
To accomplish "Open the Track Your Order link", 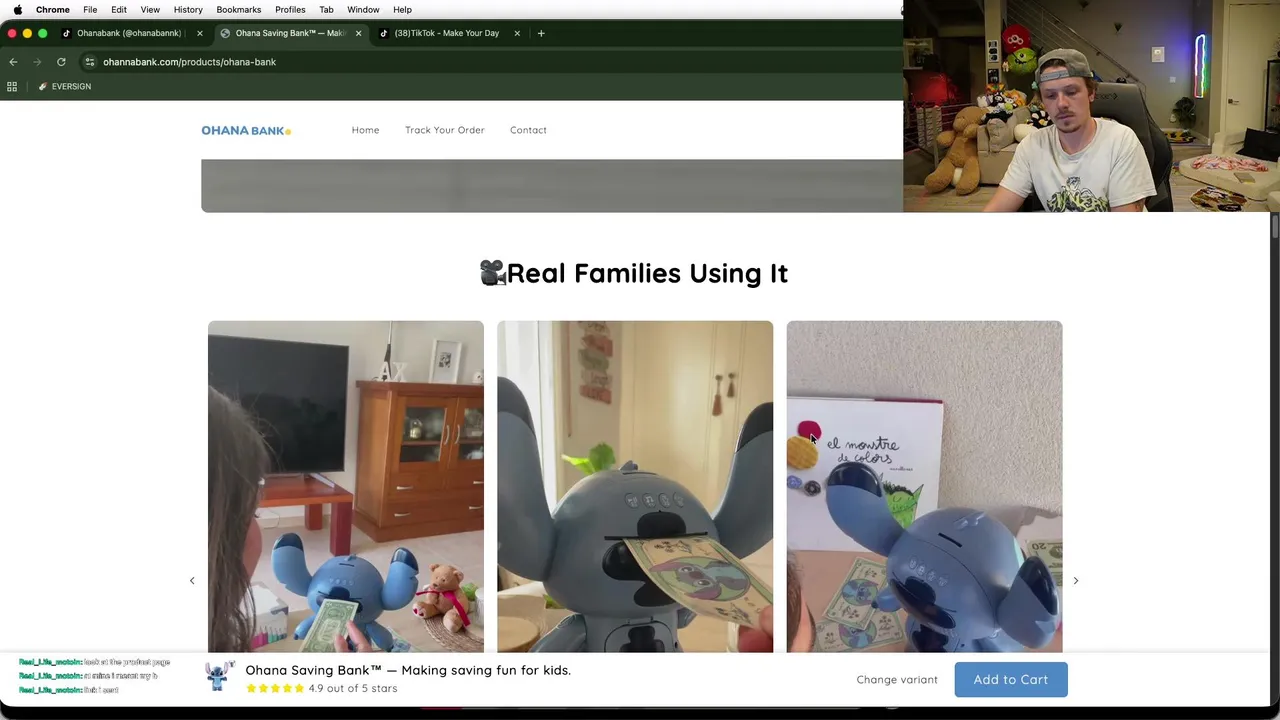I will 444,130.
